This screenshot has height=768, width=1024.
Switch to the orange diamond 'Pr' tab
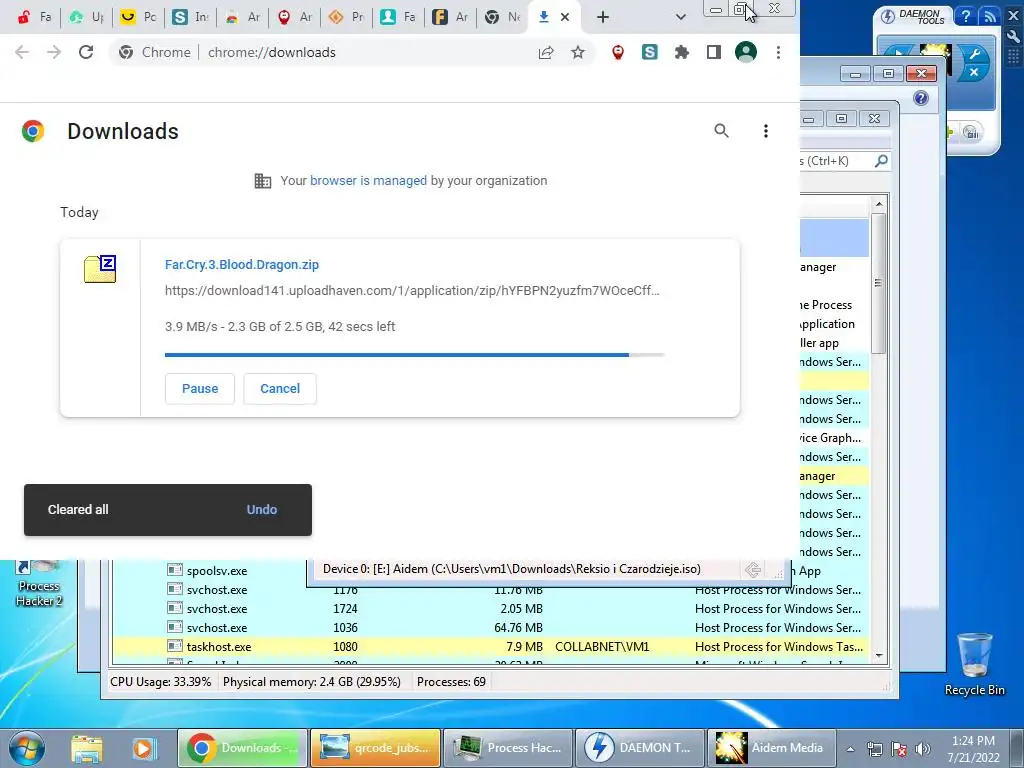pyautogui.click(x=347, y=18)
